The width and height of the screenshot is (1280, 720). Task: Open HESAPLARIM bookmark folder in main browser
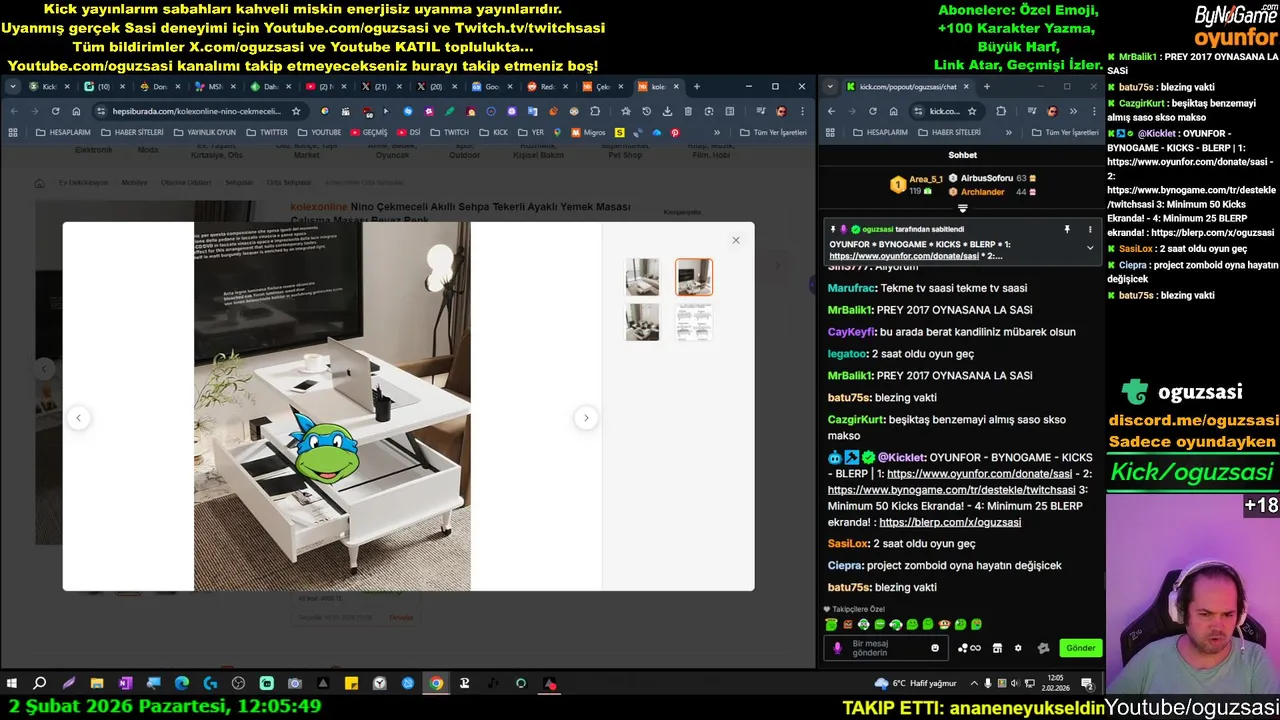(63, 132)
